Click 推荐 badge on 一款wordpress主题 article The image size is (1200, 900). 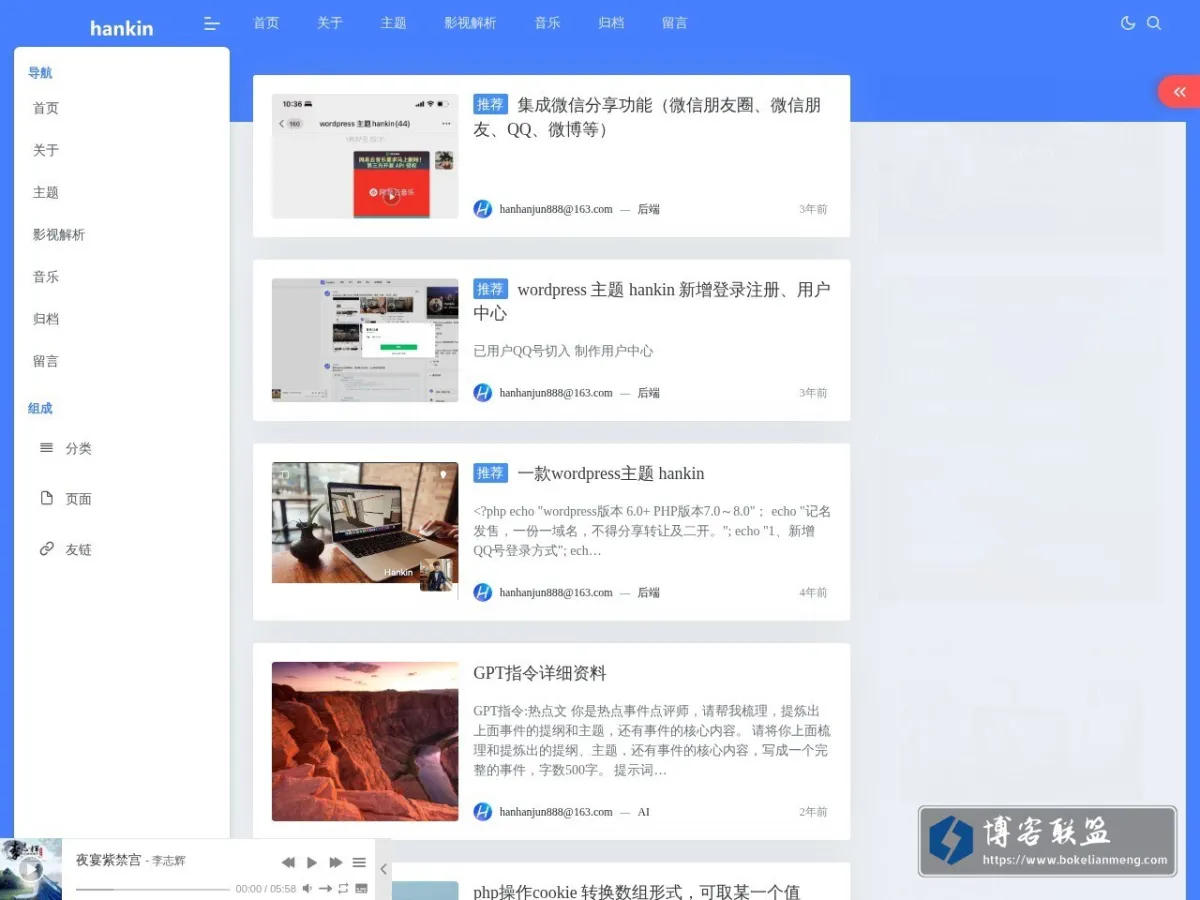coord(491,473)
